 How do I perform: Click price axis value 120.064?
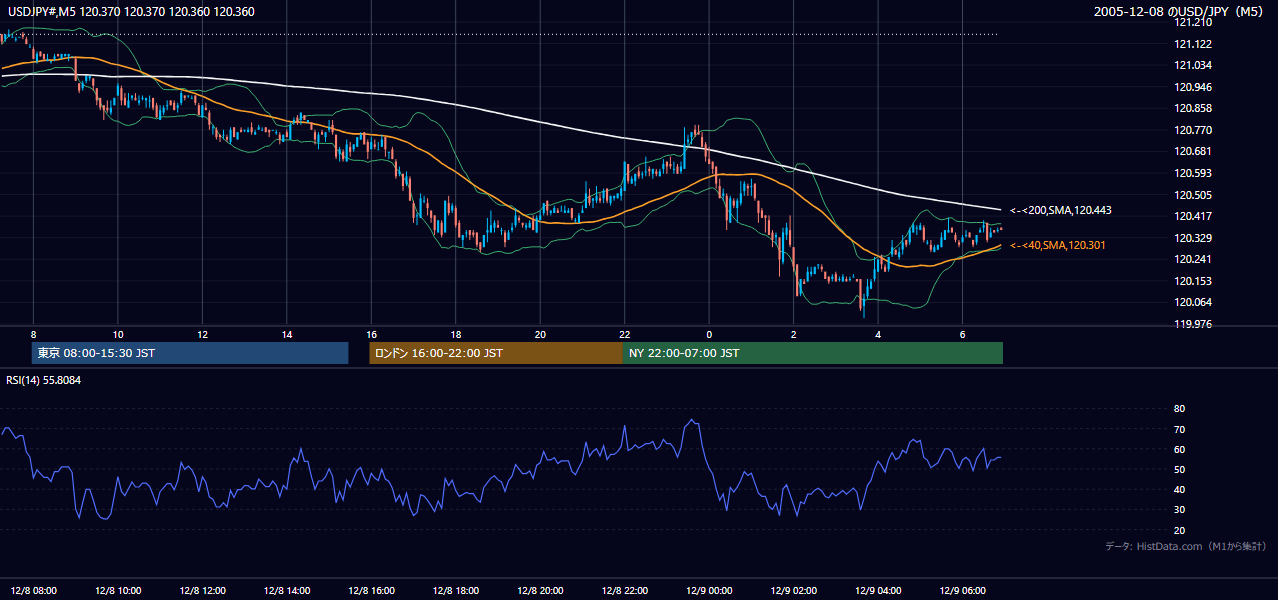coord(1193,302)
